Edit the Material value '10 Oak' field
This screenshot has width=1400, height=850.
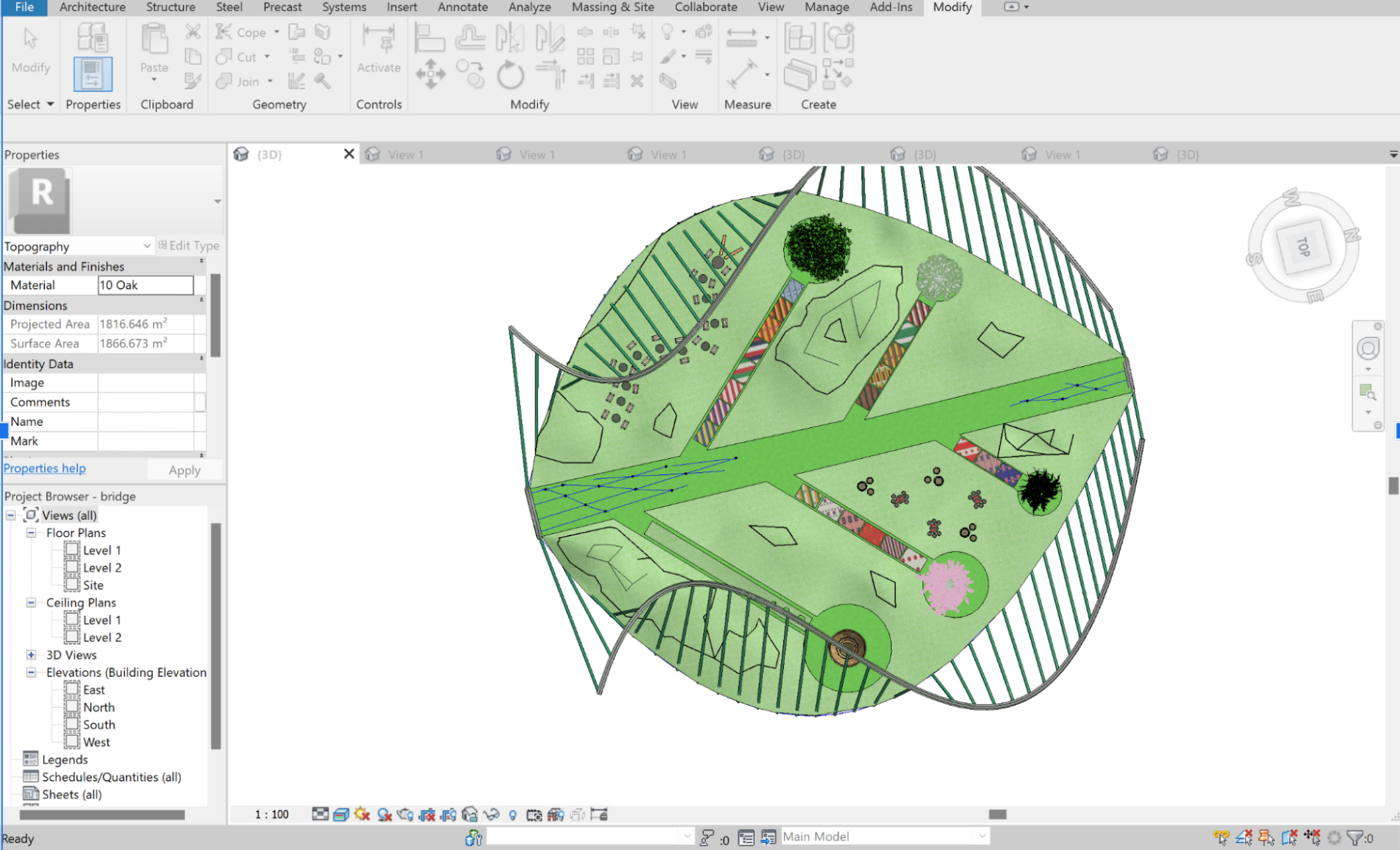[x=145, y=285]
